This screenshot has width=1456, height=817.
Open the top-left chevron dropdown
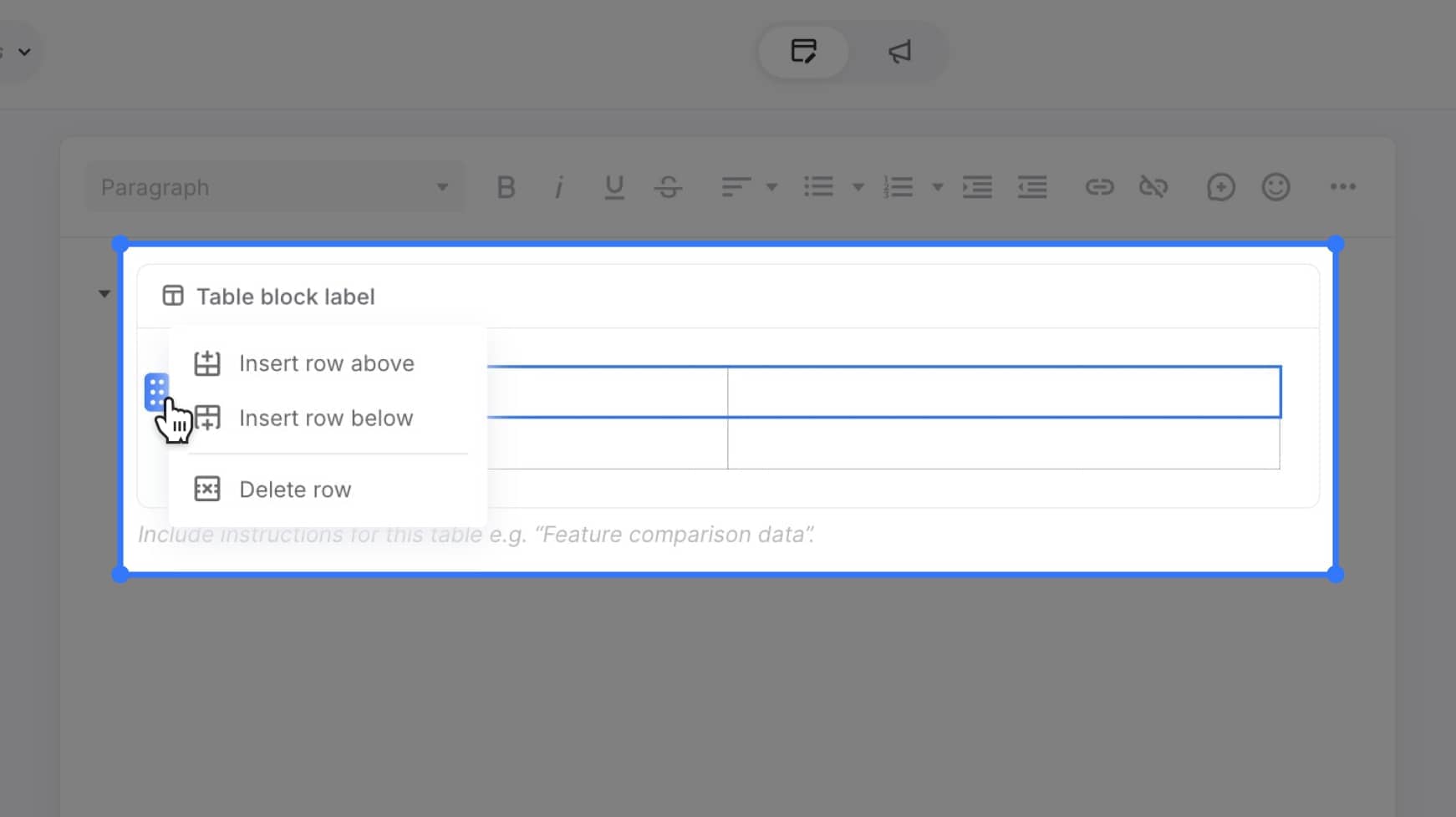point(24,52)
